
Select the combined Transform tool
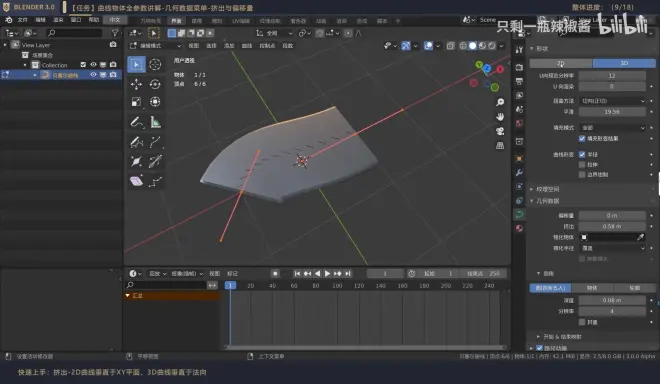pyautogui.click(x=155, y=102)
